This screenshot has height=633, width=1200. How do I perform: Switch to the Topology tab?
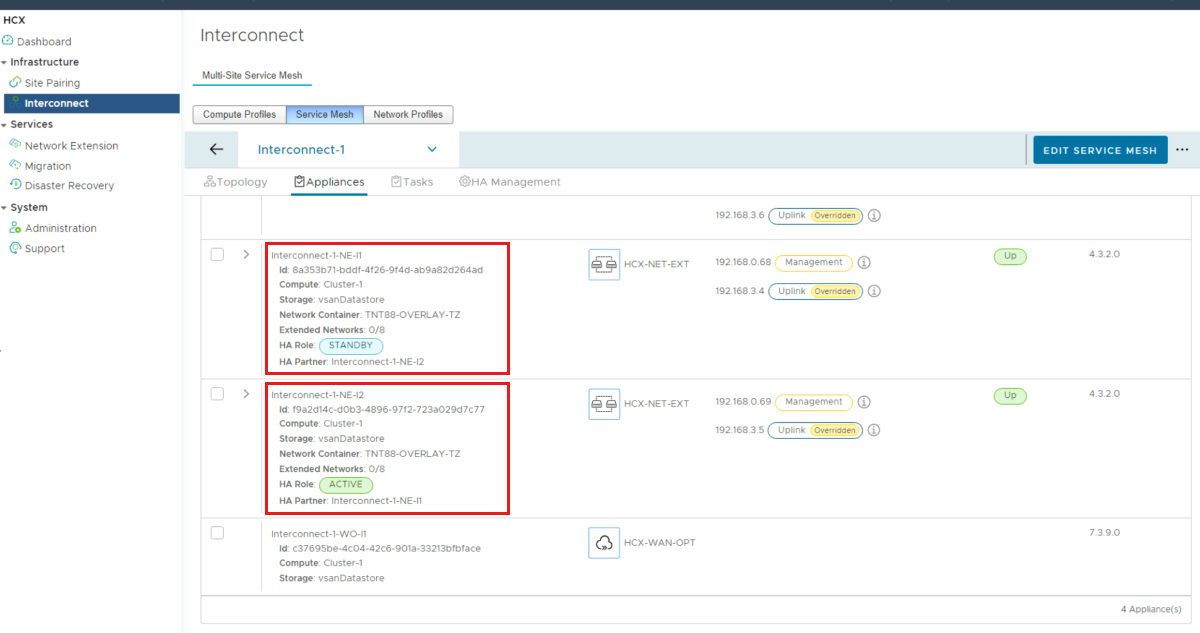coord(235,182)
